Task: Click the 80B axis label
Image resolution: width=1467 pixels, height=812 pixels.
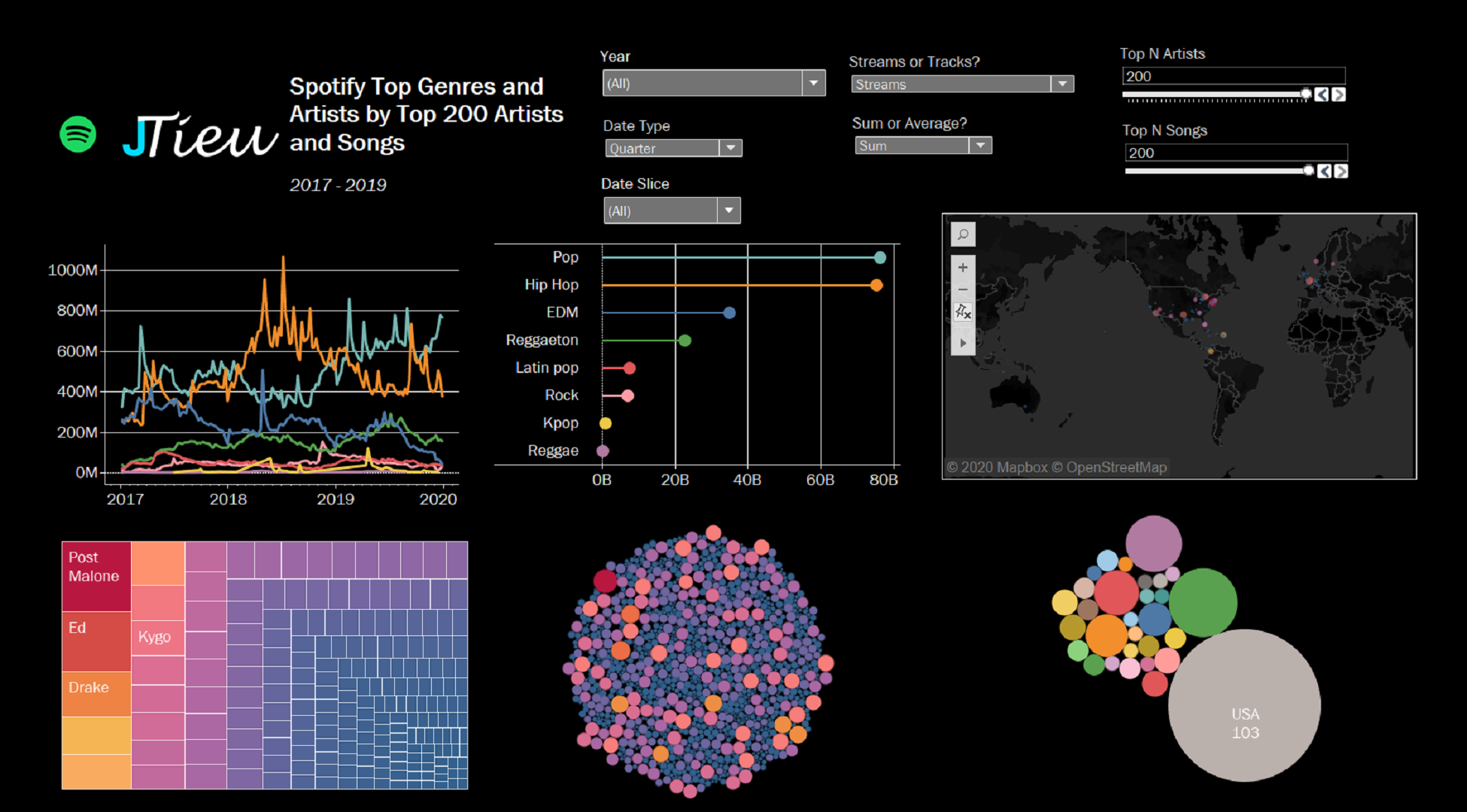Action: [883, 480]
